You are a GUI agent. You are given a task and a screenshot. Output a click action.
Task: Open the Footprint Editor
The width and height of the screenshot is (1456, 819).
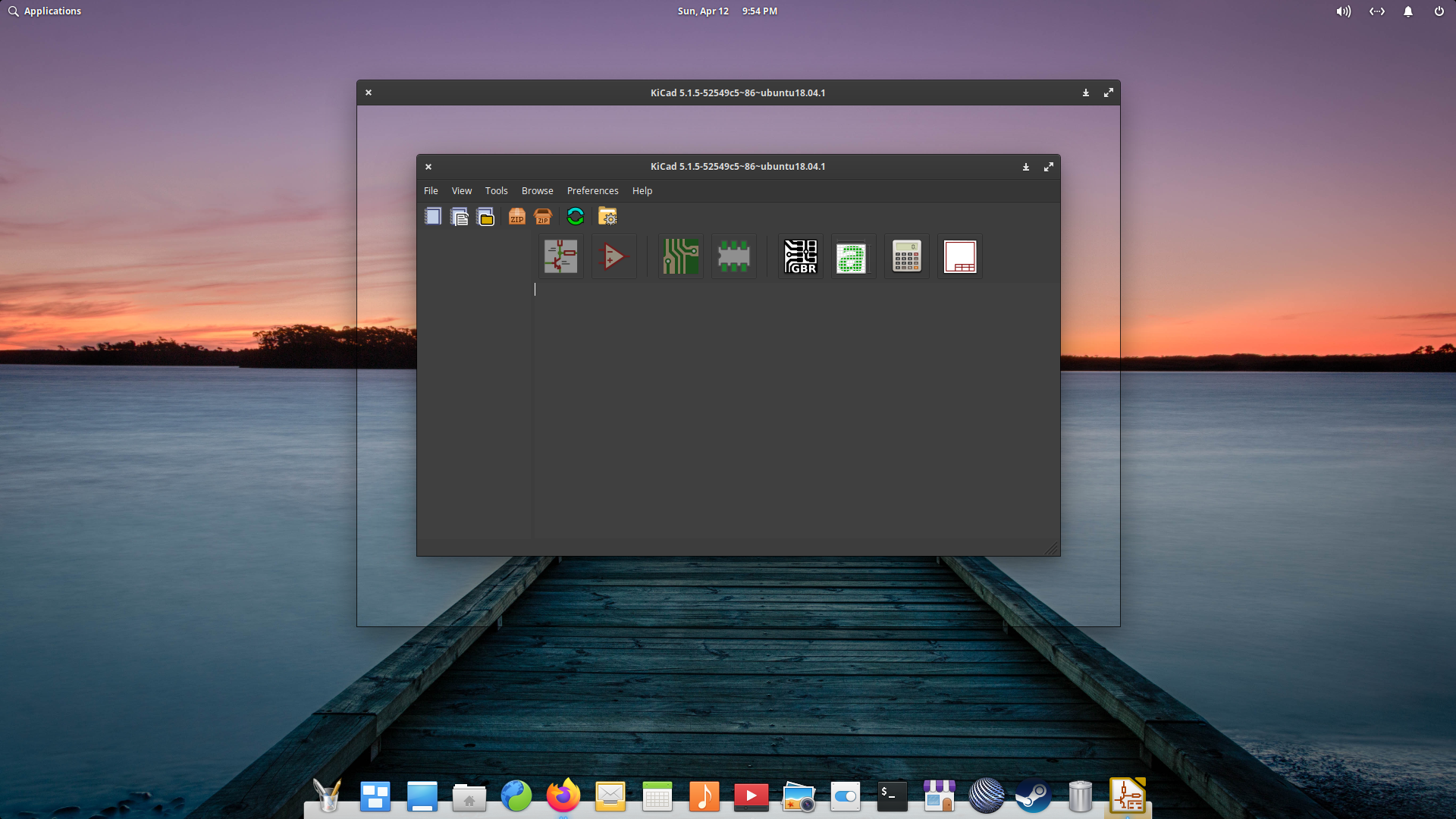click(x=733, y=256)
